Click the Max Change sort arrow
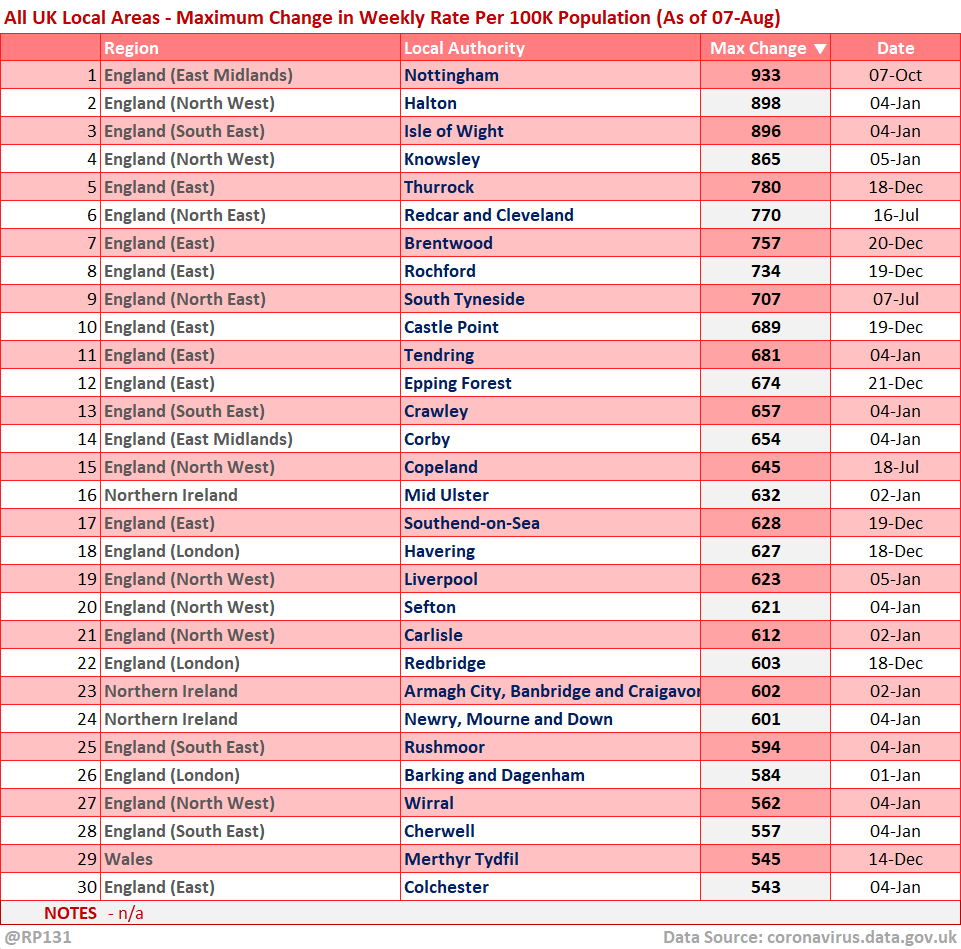The width and height of the screenshot is (961, 949). 820,48
